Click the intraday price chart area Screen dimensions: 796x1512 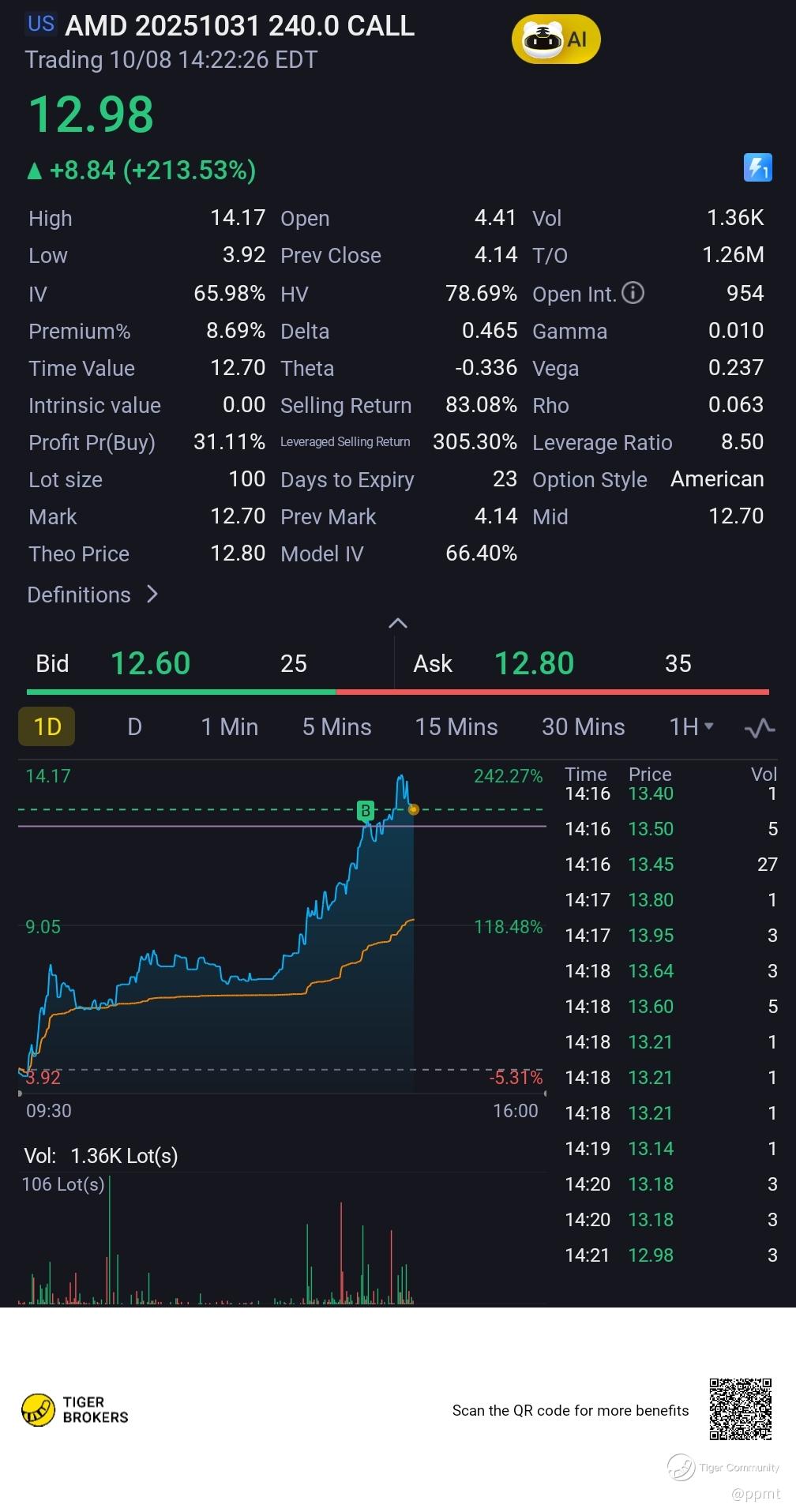pos(282,927)
